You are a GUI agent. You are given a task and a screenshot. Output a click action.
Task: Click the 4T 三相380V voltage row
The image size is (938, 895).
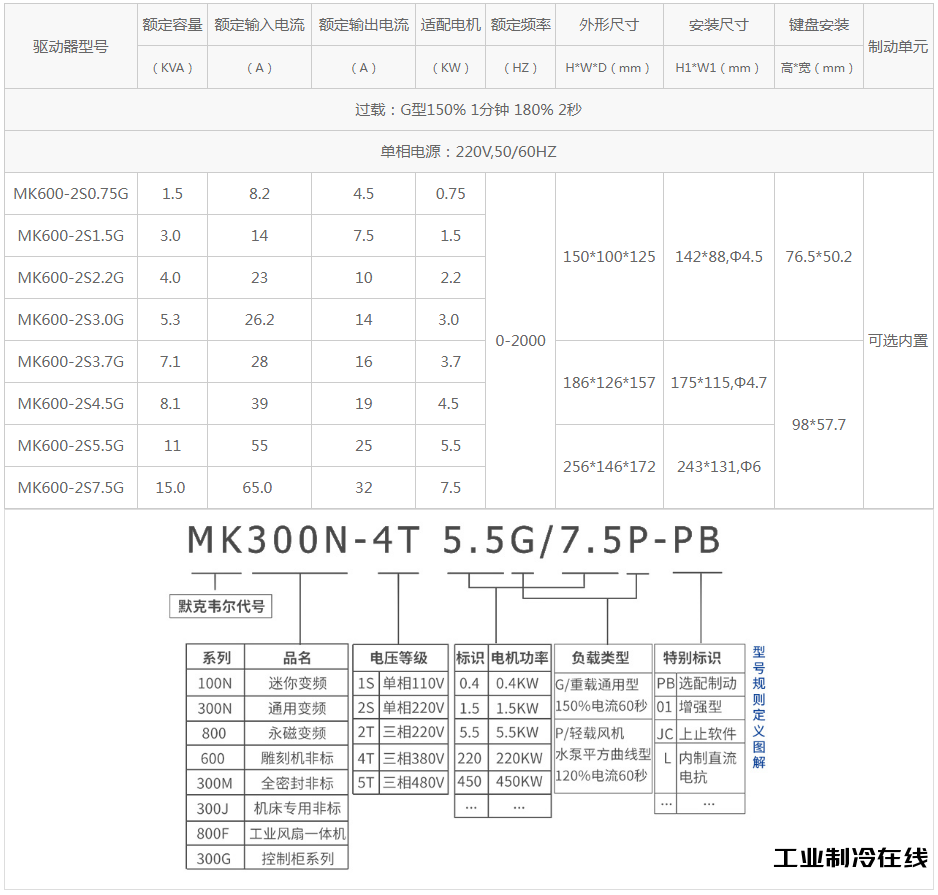pyautogui.click(x=400, y=758)
